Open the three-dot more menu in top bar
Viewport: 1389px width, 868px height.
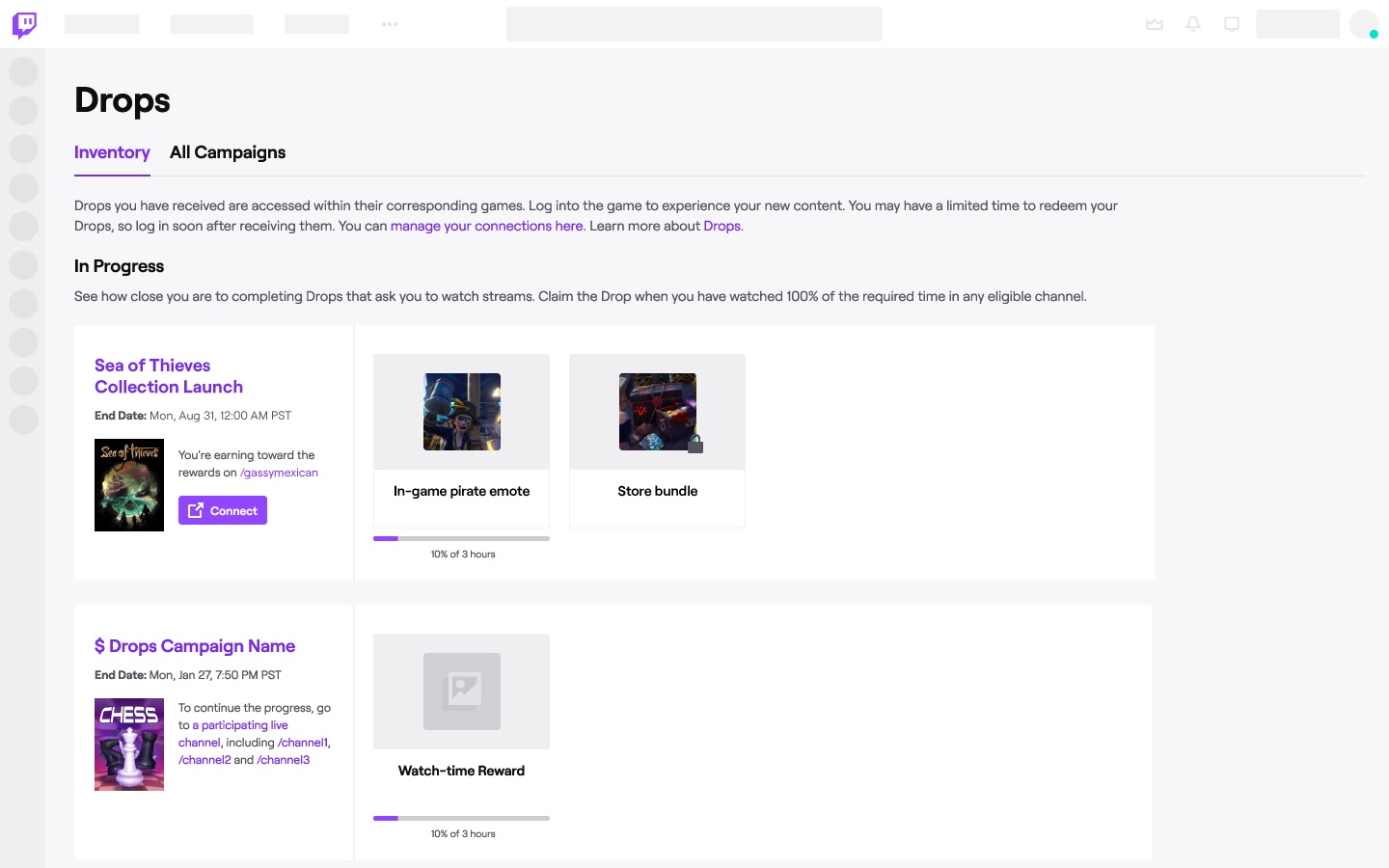[390, 24]
